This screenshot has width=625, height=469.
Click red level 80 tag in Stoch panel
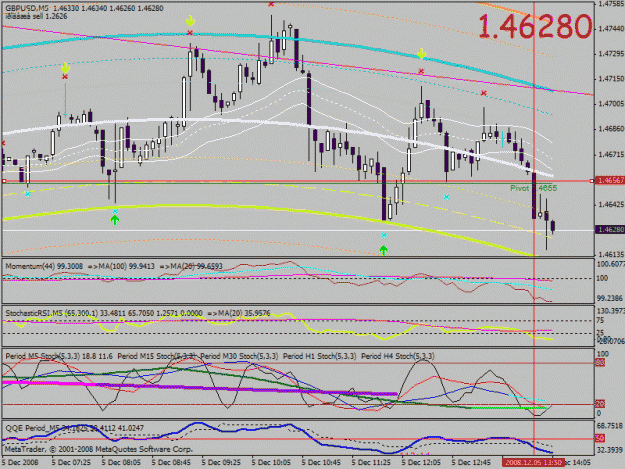[600, 363]
